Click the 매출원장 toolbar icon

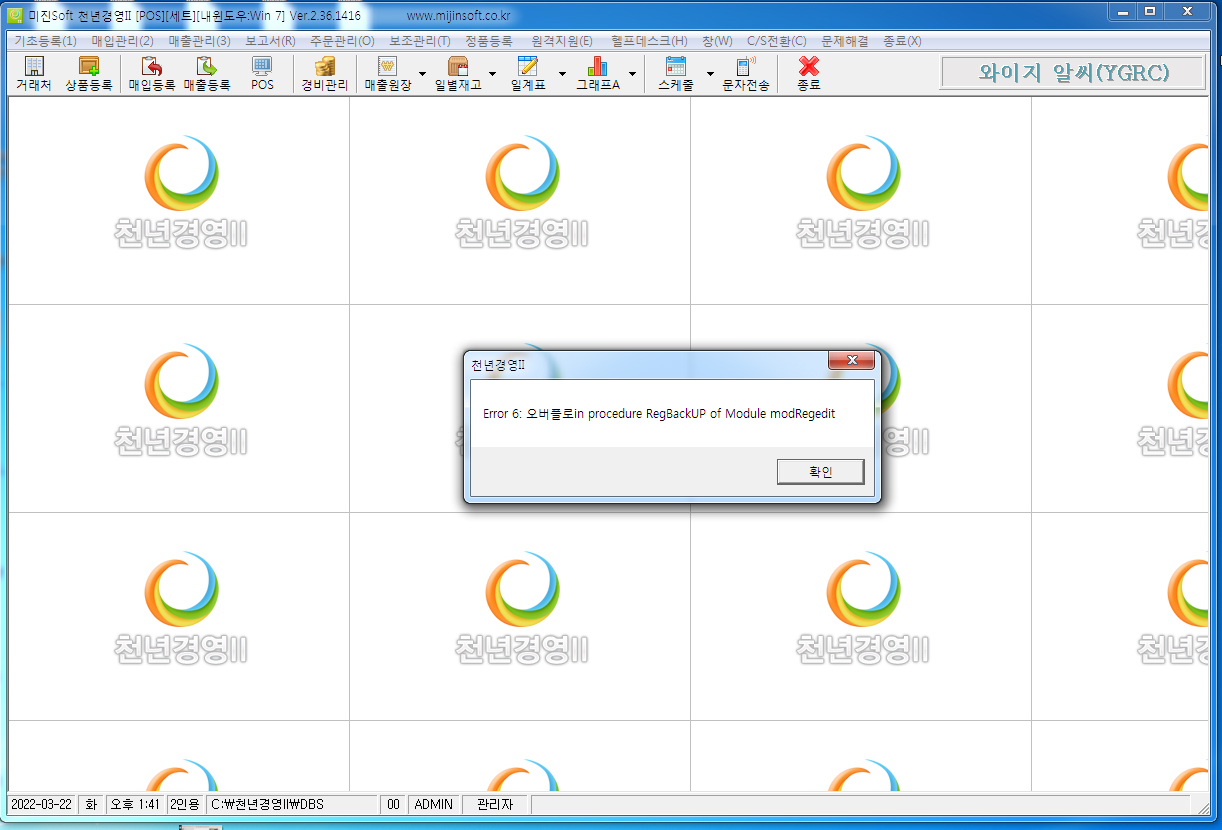[388, 75]
